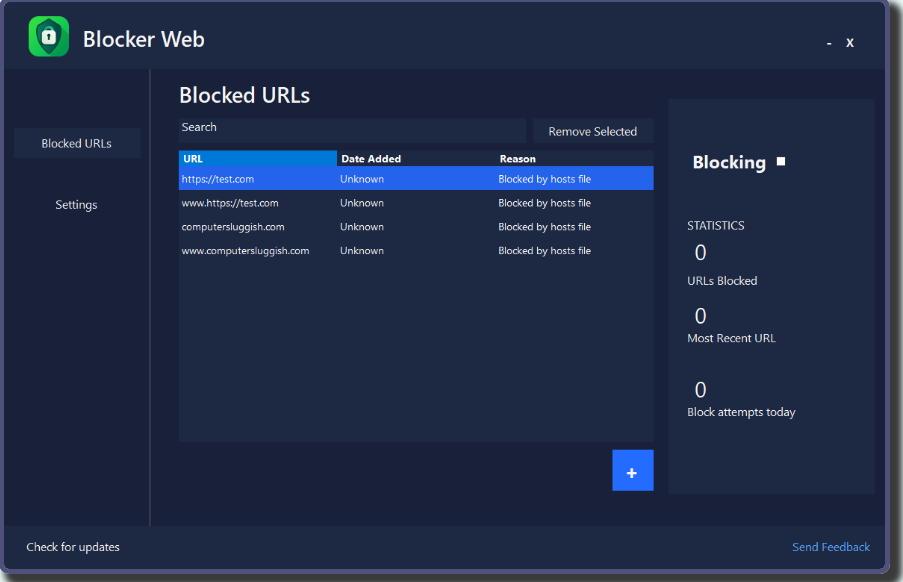Screen dimensions: 903x582
Task: Minimize the Blocker Web window
Action: (828, 43)
